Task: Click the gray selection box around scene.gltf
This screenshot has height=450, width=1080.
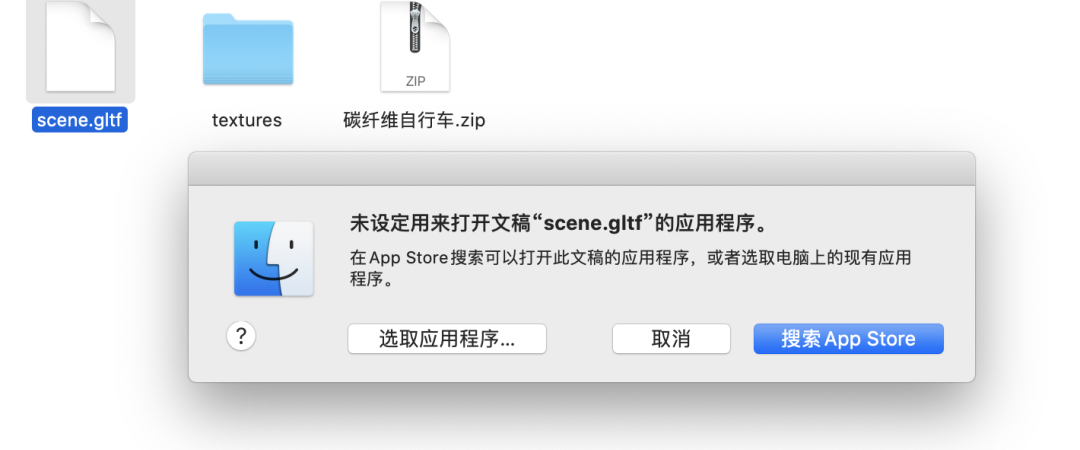Action: point(80,52)
